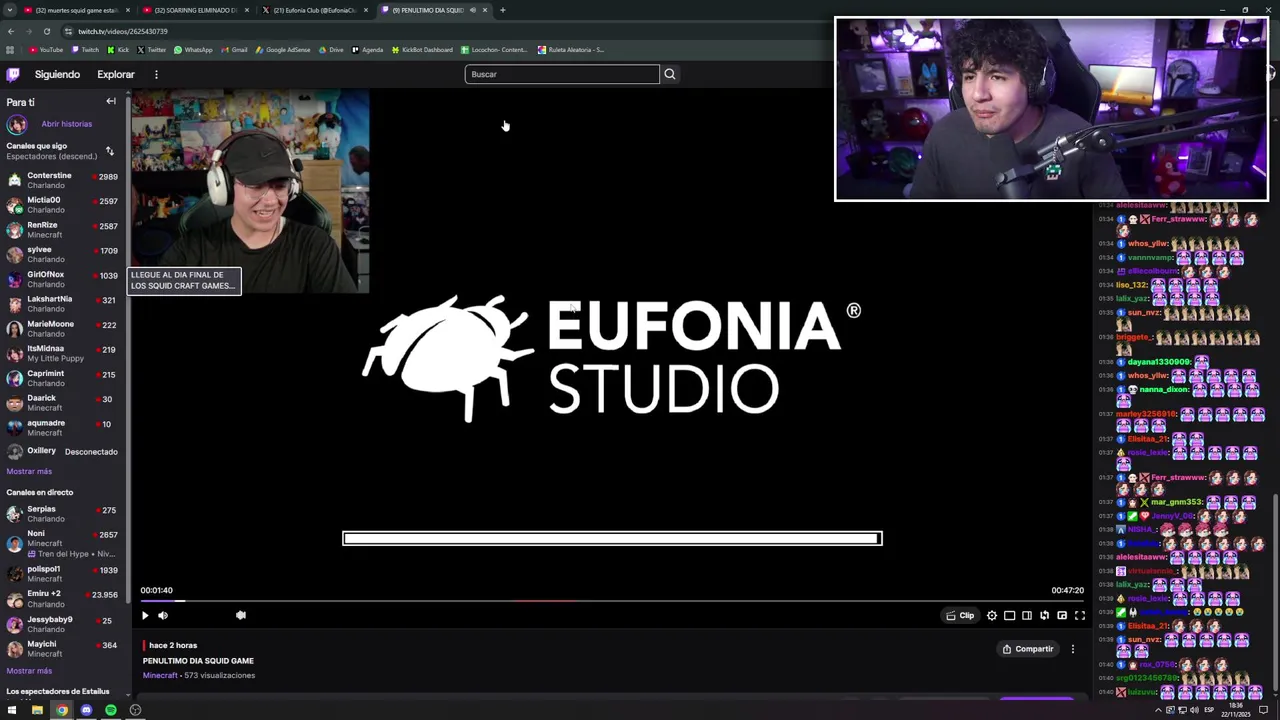Screen dimensions: 1280x720
Task: Open the YouTube bookmark
Action: tap(46, 49)
